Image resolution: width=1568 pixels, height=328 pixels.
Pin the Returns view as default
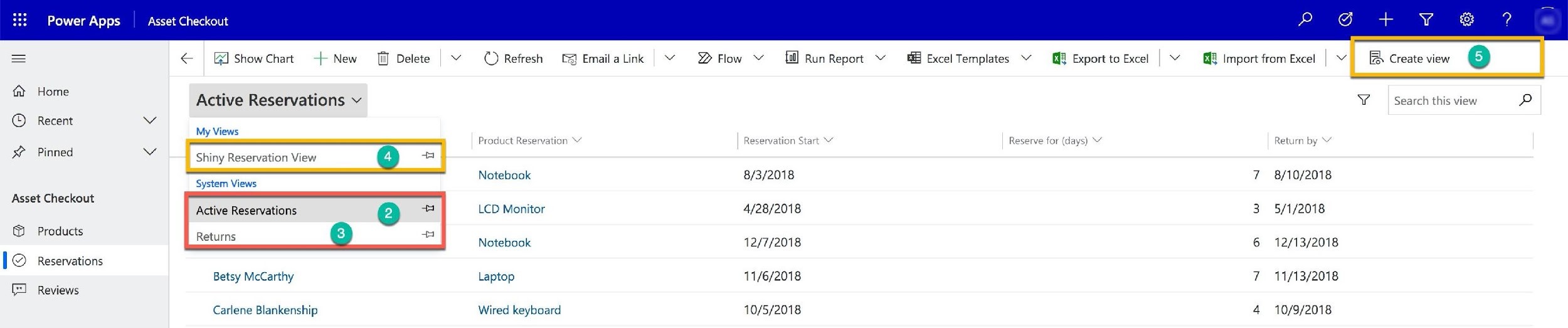click(x=428, y=235)
